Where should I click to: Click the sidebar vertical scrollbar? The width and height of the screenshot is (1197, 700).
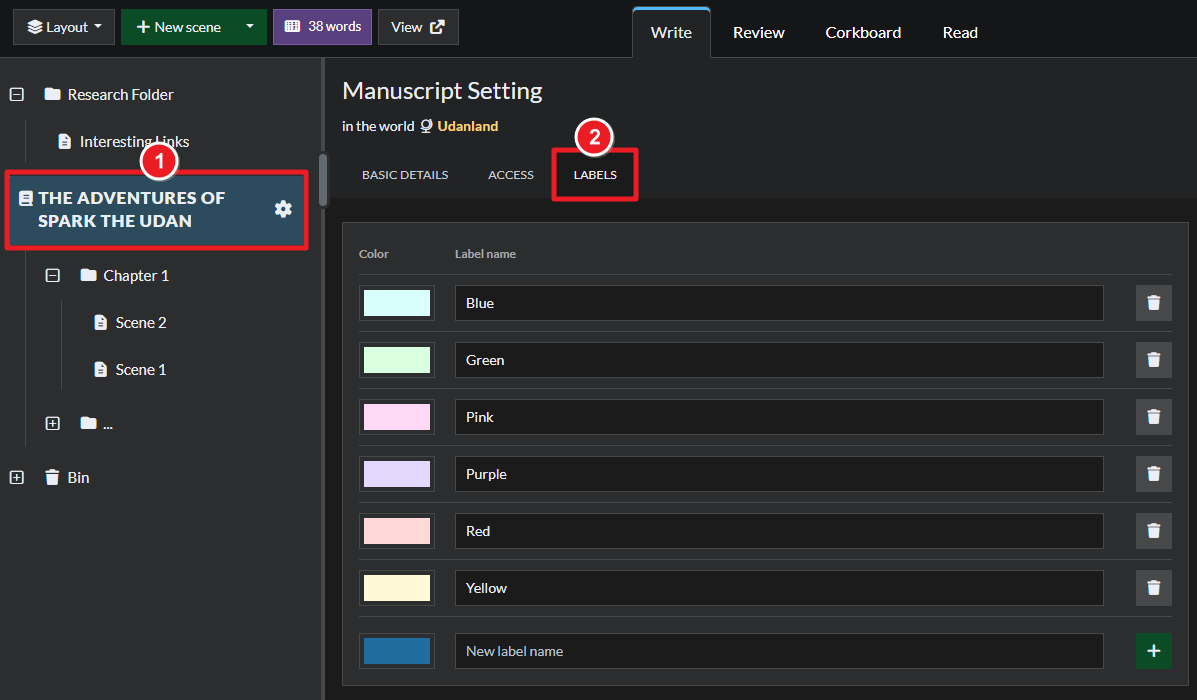[323, 180]
